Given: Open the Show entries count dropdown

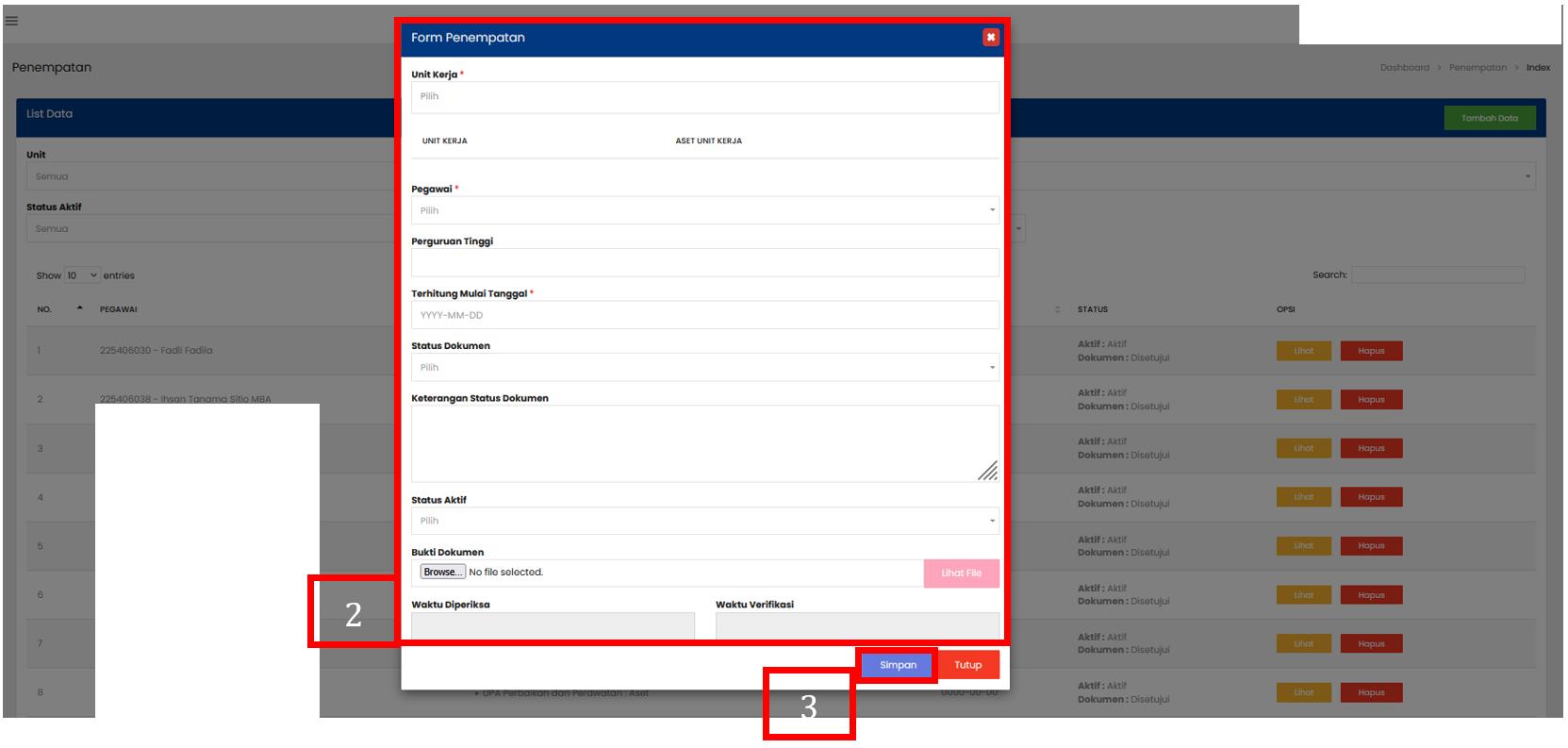Looking at the screenshot, I should point(82,275).
